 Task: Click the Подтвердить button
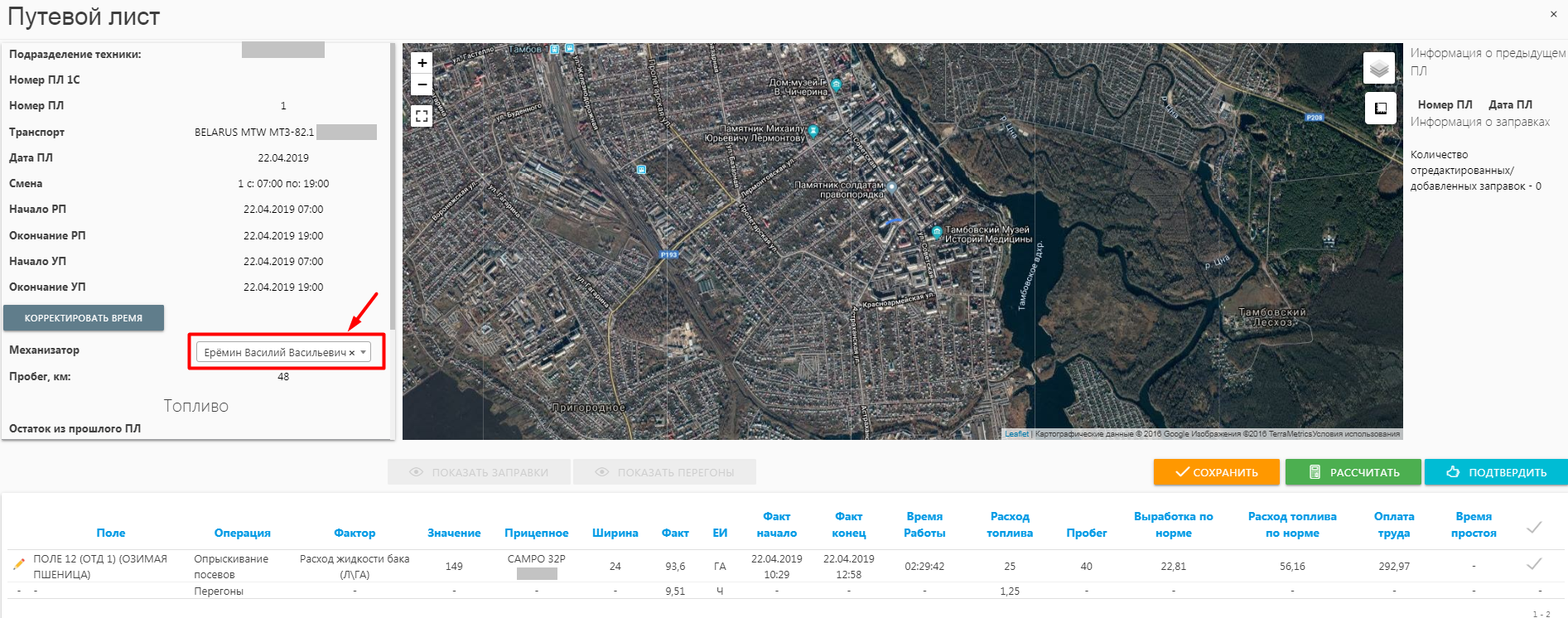[1496, 472]
